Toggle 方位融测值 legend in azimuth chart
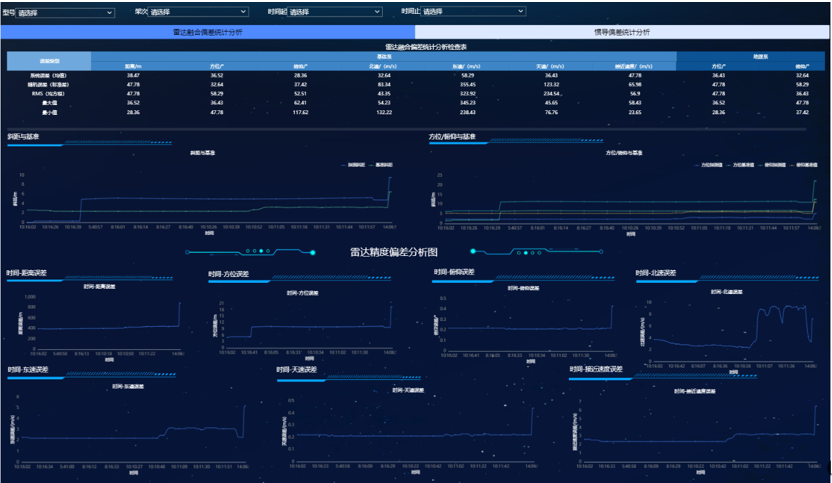The height and width of the screenshot is (483, 832). click(708, 163)
